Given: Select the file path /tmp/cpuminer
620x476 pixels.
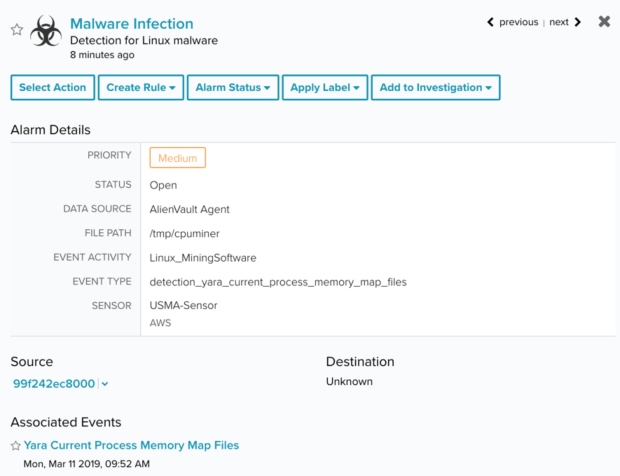Looking at the screenshot, I should coord(184,234).
